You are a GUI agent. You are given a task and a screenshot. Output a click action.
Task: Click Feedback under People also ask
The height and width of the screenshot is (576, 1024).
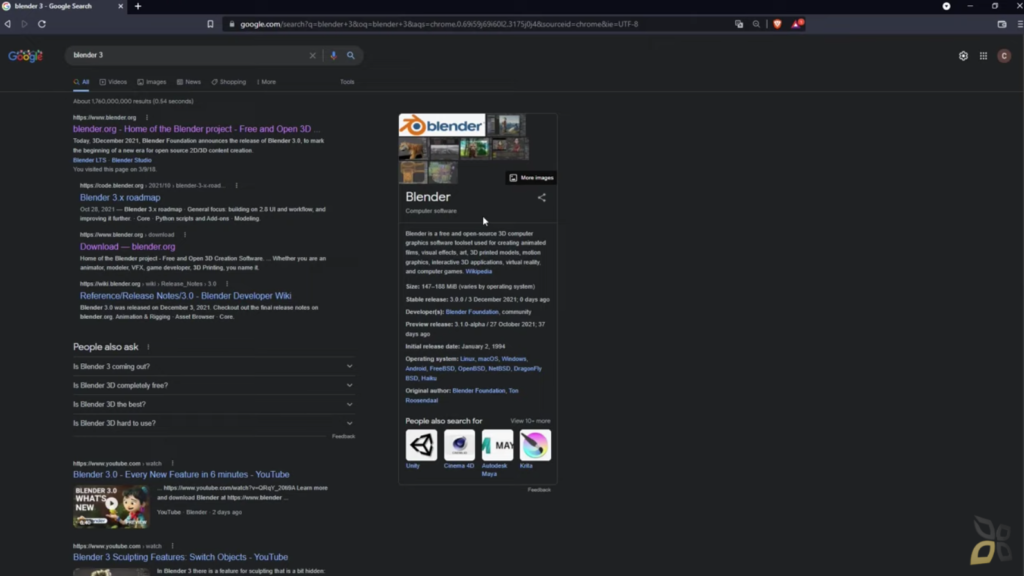tap(344, 437)
